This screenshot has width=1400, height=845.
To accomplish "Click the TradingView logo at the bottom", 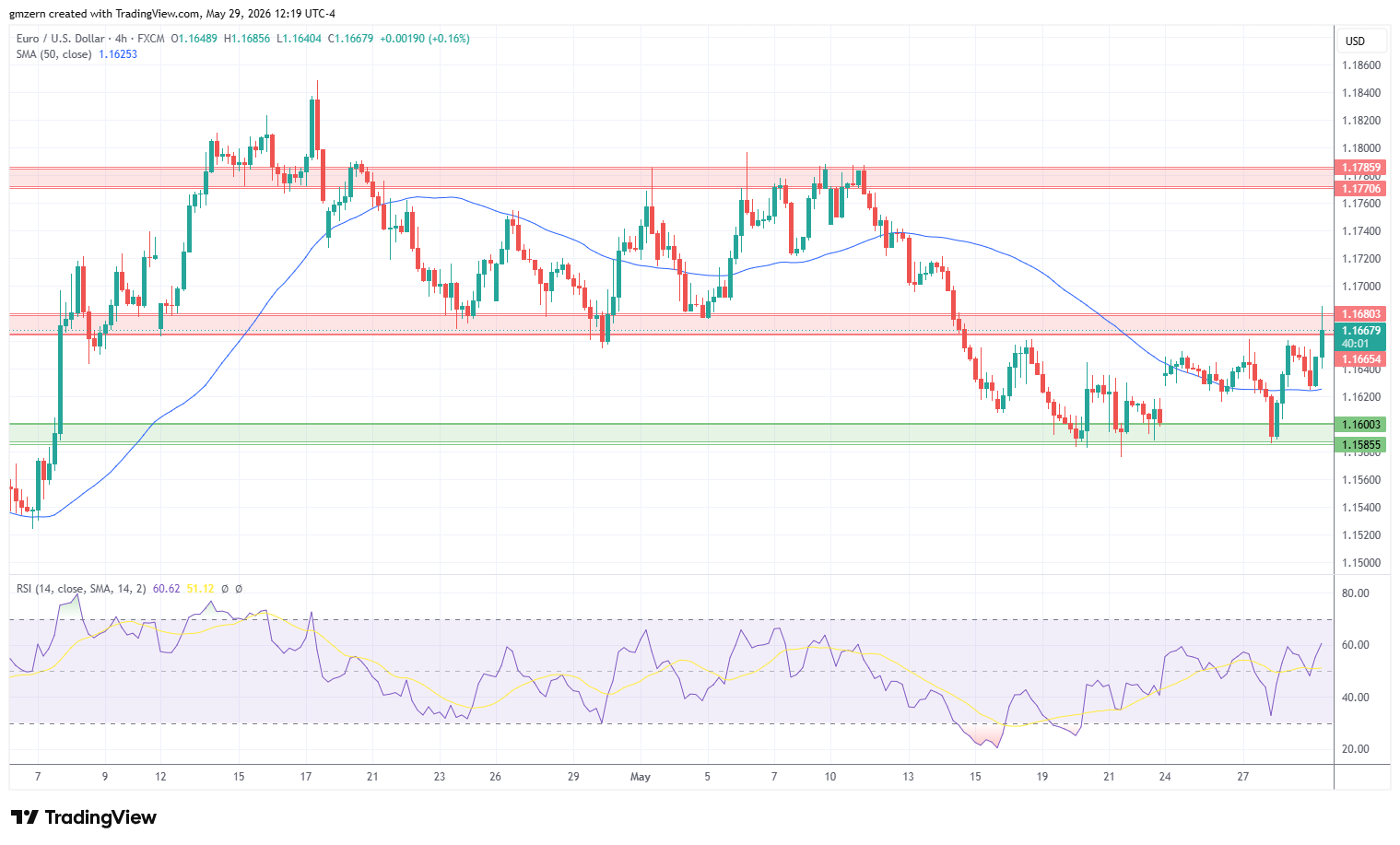I will pos(84,817).
